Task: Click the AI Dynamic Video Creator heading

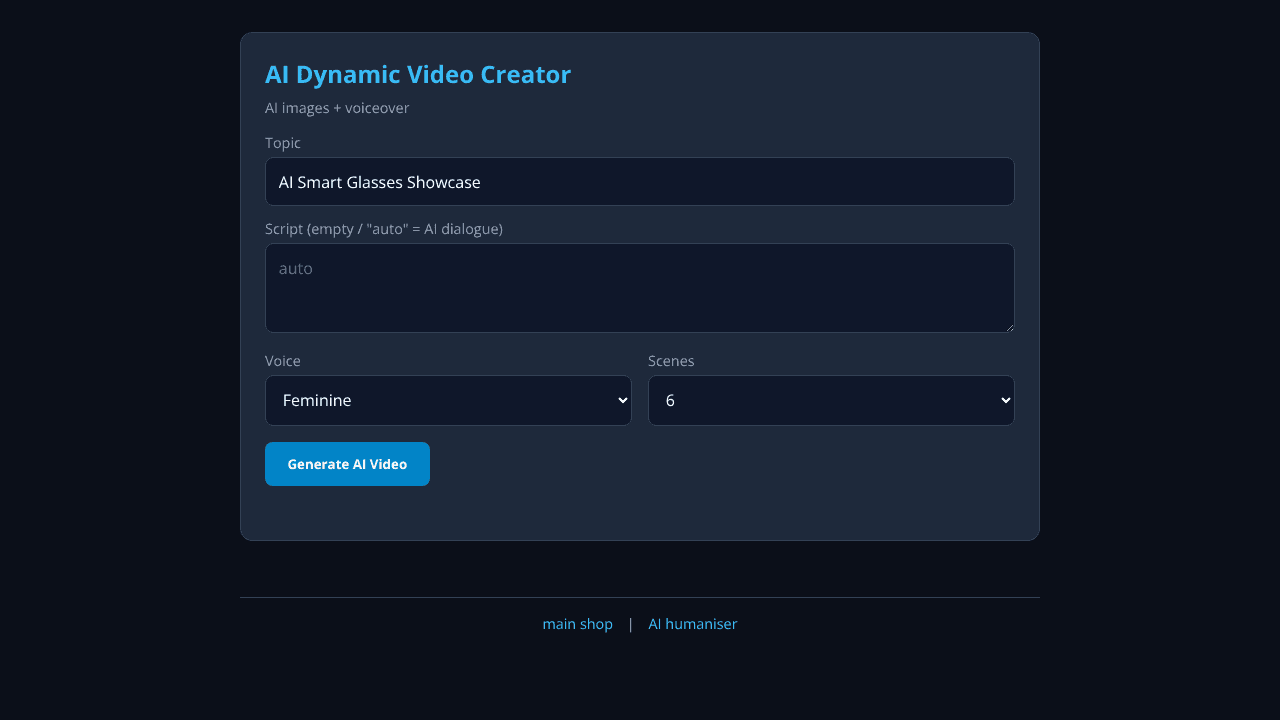Action: [x=418, y=75]
